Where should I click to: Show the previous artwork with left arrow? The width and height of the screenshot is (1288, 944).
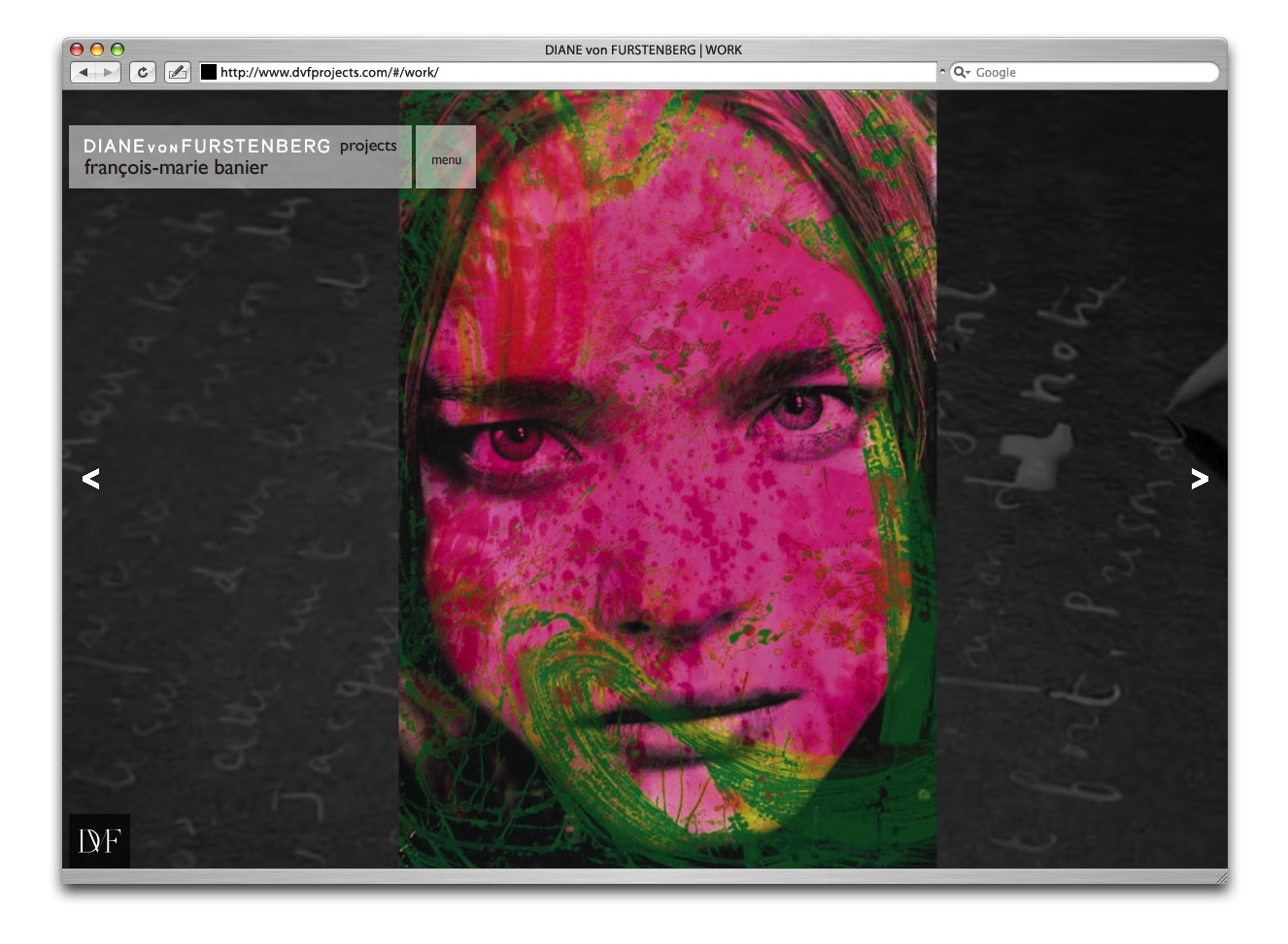90,478
